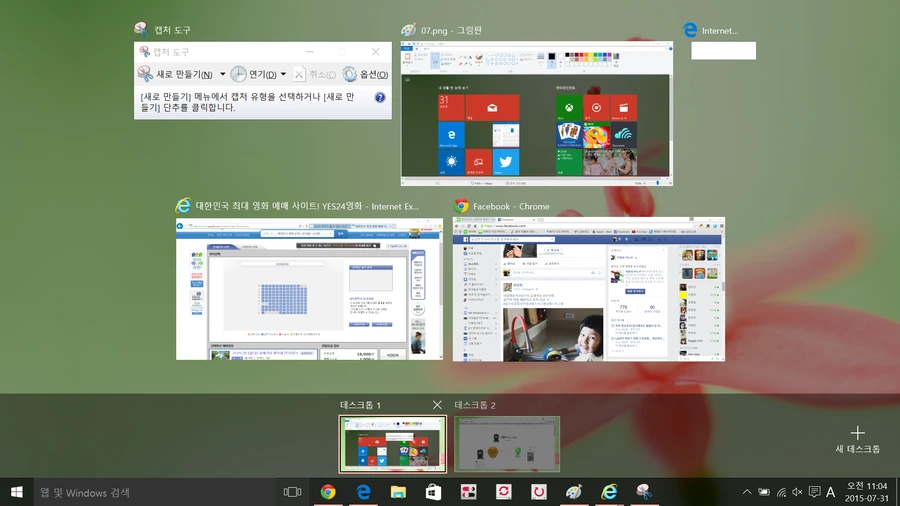Add a new desktop with 새 데스크톱
The image size is (900, 506).
(x=858, y=439)
